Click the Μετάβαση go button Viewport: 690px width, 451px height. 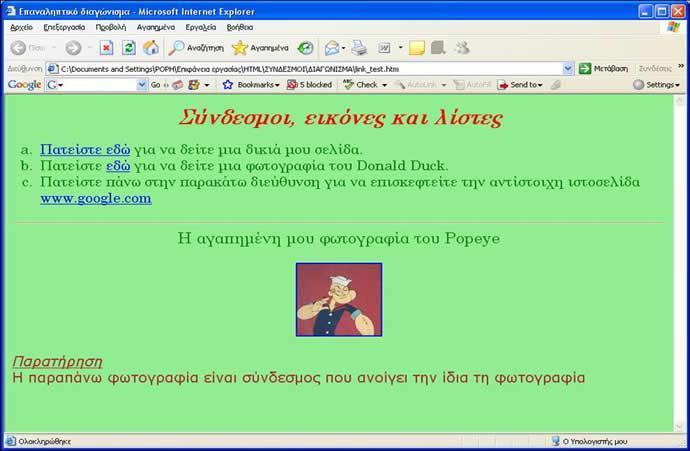click(x=603, y=69)
